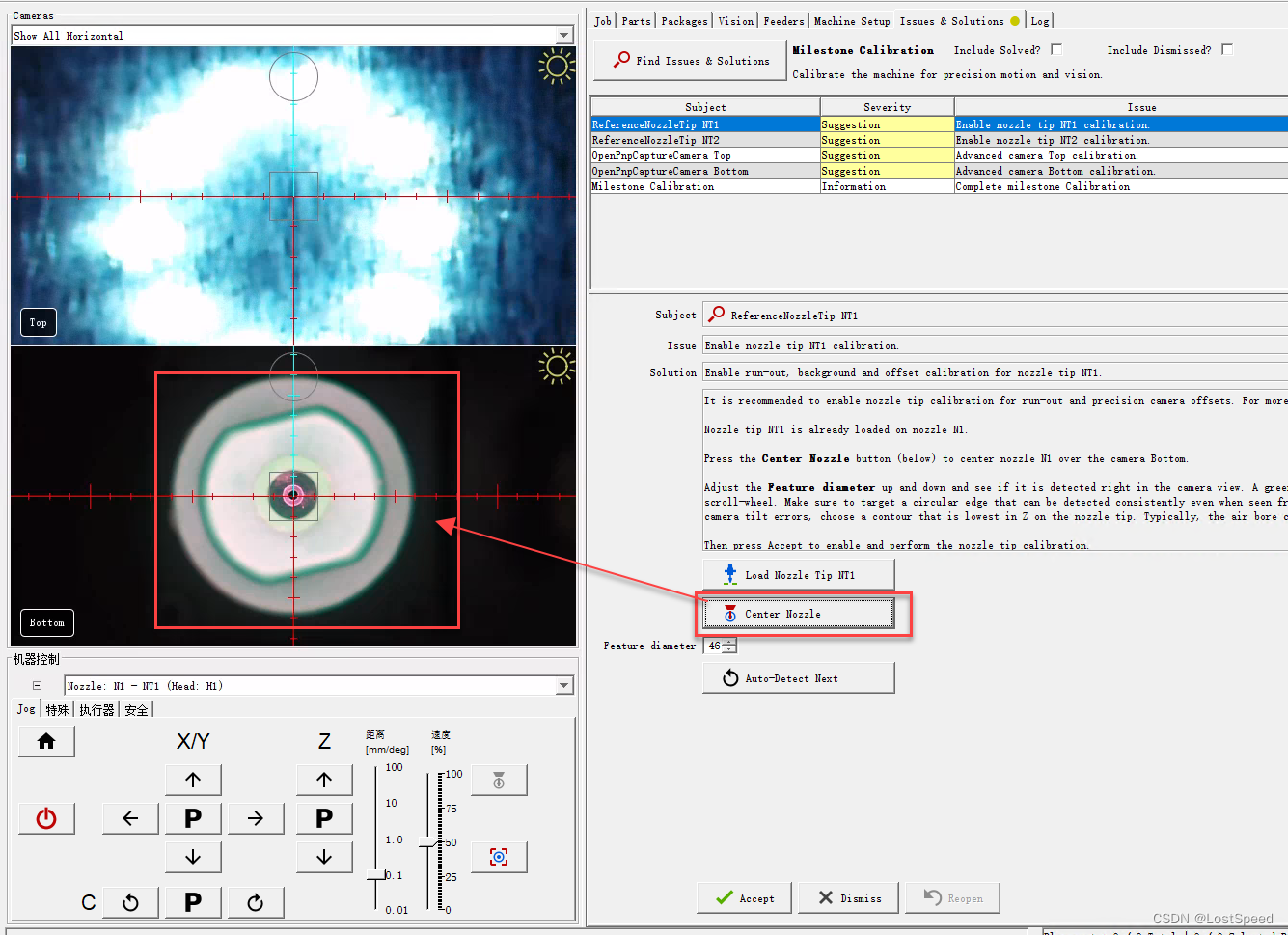Click the greyed nozzle position icon button
The height and width of the screenshot is (935, 1288).
[499, 780]
